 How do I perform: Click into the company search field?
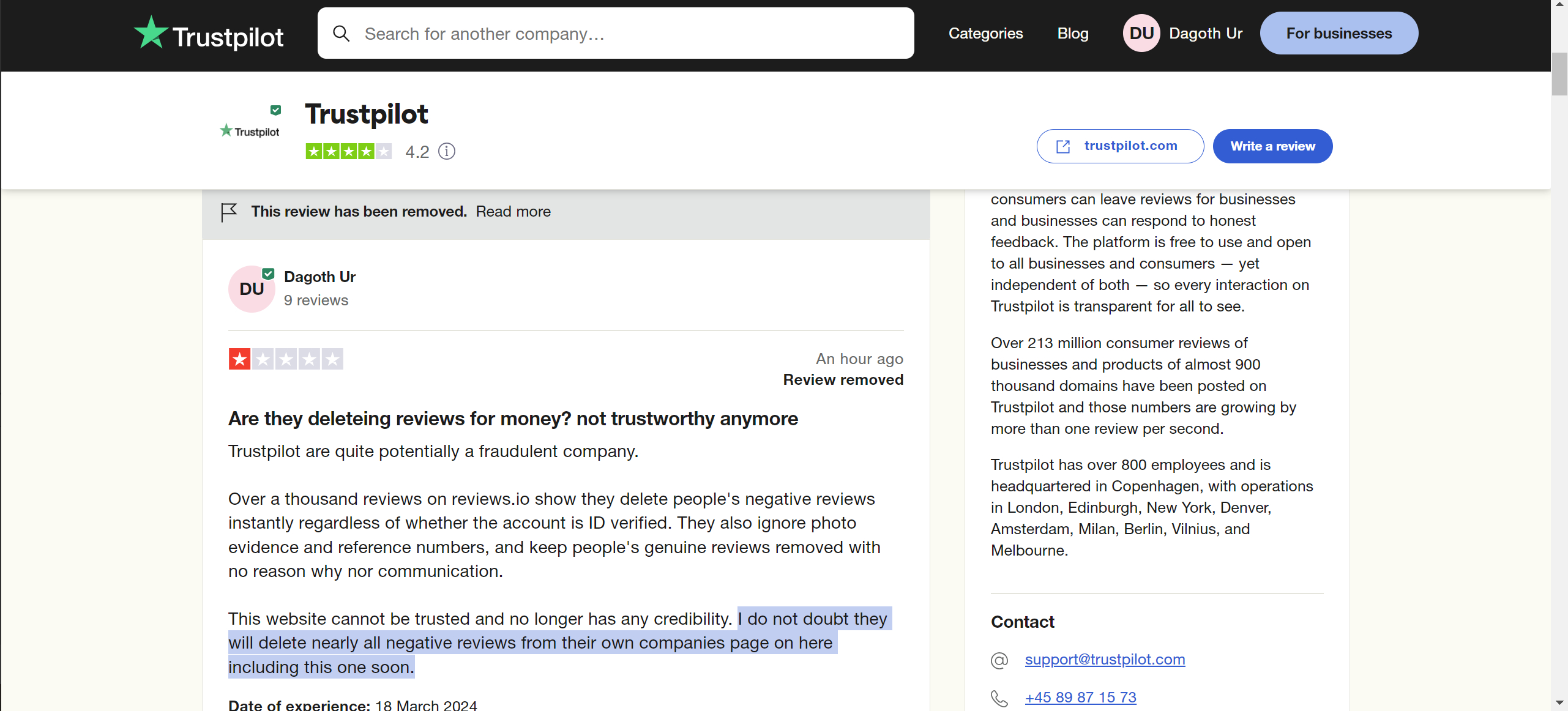[630, 34]
